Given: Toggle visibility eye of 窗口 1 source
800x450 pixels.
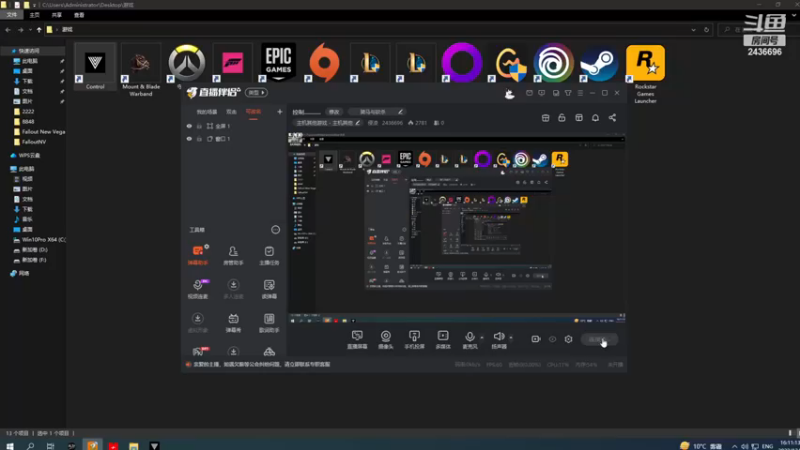Looking at the screenshot, I should pyautogui.click(x=189, y=139).
